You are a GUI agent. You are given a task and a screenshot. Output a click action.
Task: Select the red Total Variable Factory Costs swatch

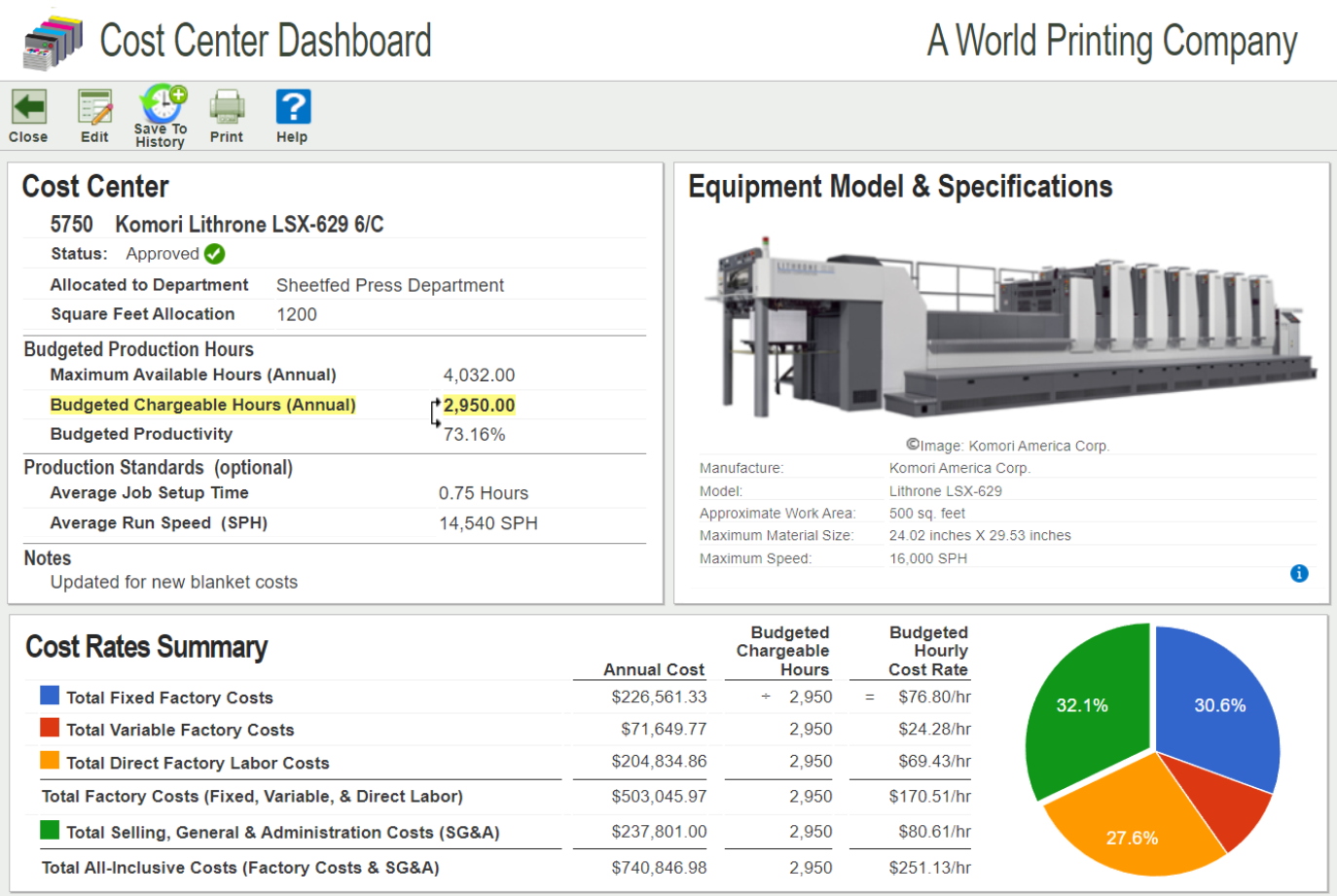[x=50, y=728]
